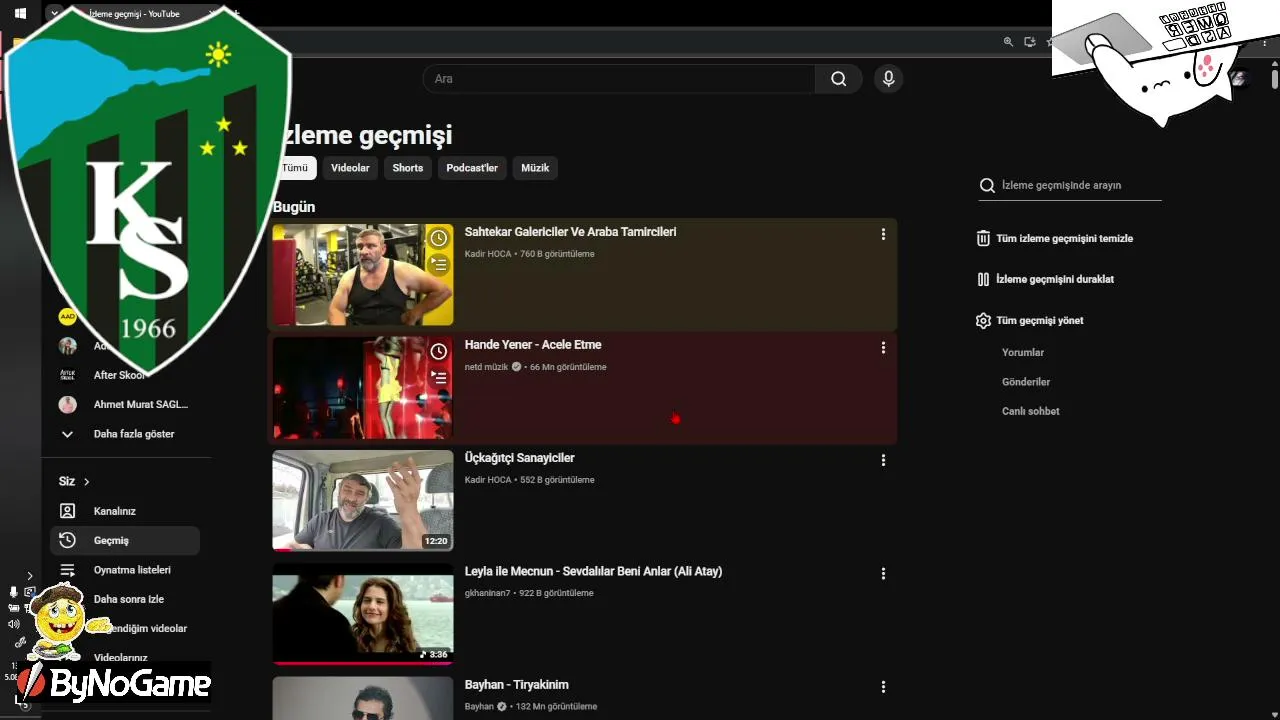Click the magnifier search button
The height and width of the screenshot is (720, 1280).
pyautogui.click(x=839, y=79)
